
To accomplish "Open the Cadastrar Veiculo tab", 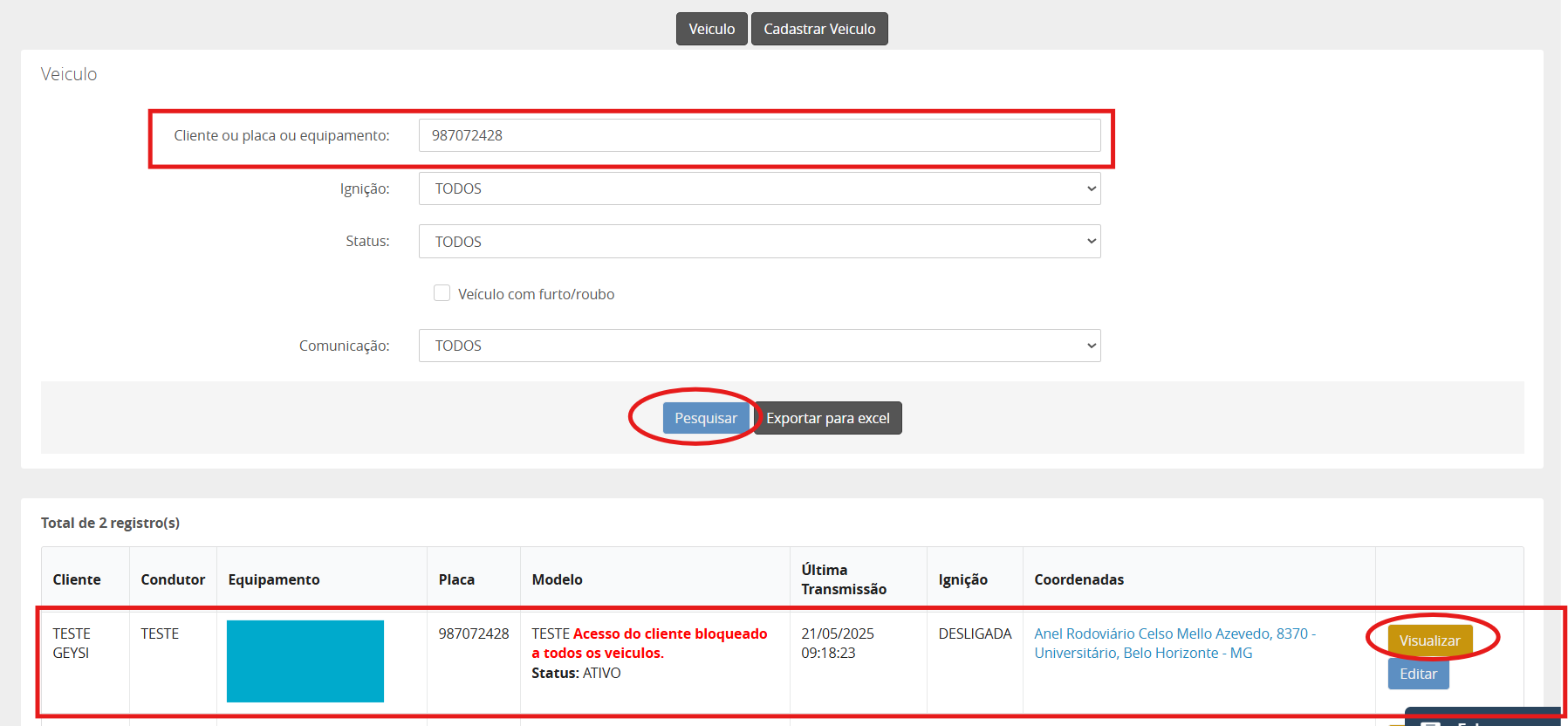I will (818, 29).
